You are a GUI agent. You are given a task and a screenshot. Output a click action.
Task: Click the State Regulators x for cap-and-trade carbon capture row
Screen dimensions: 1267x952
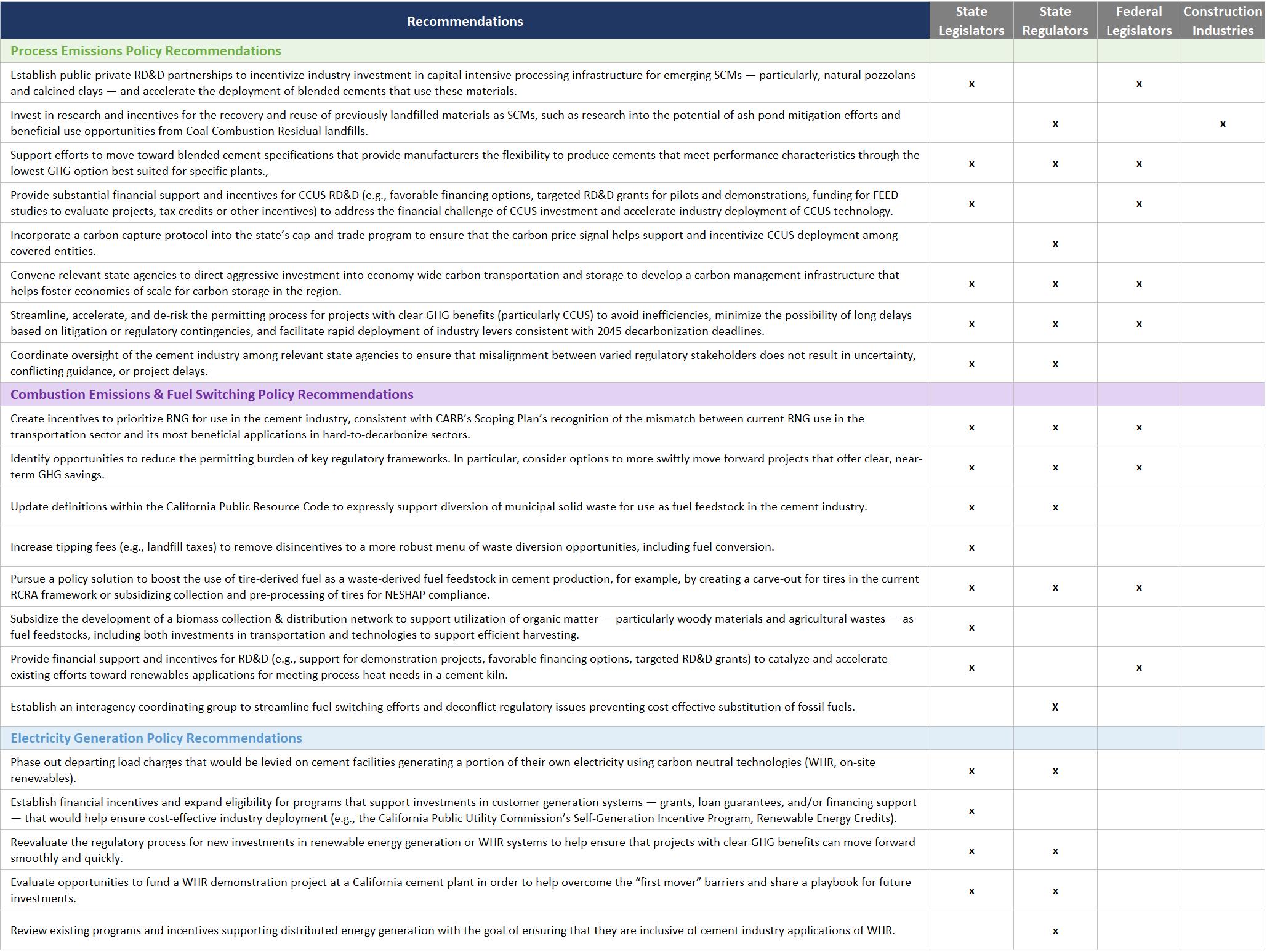1055,244
